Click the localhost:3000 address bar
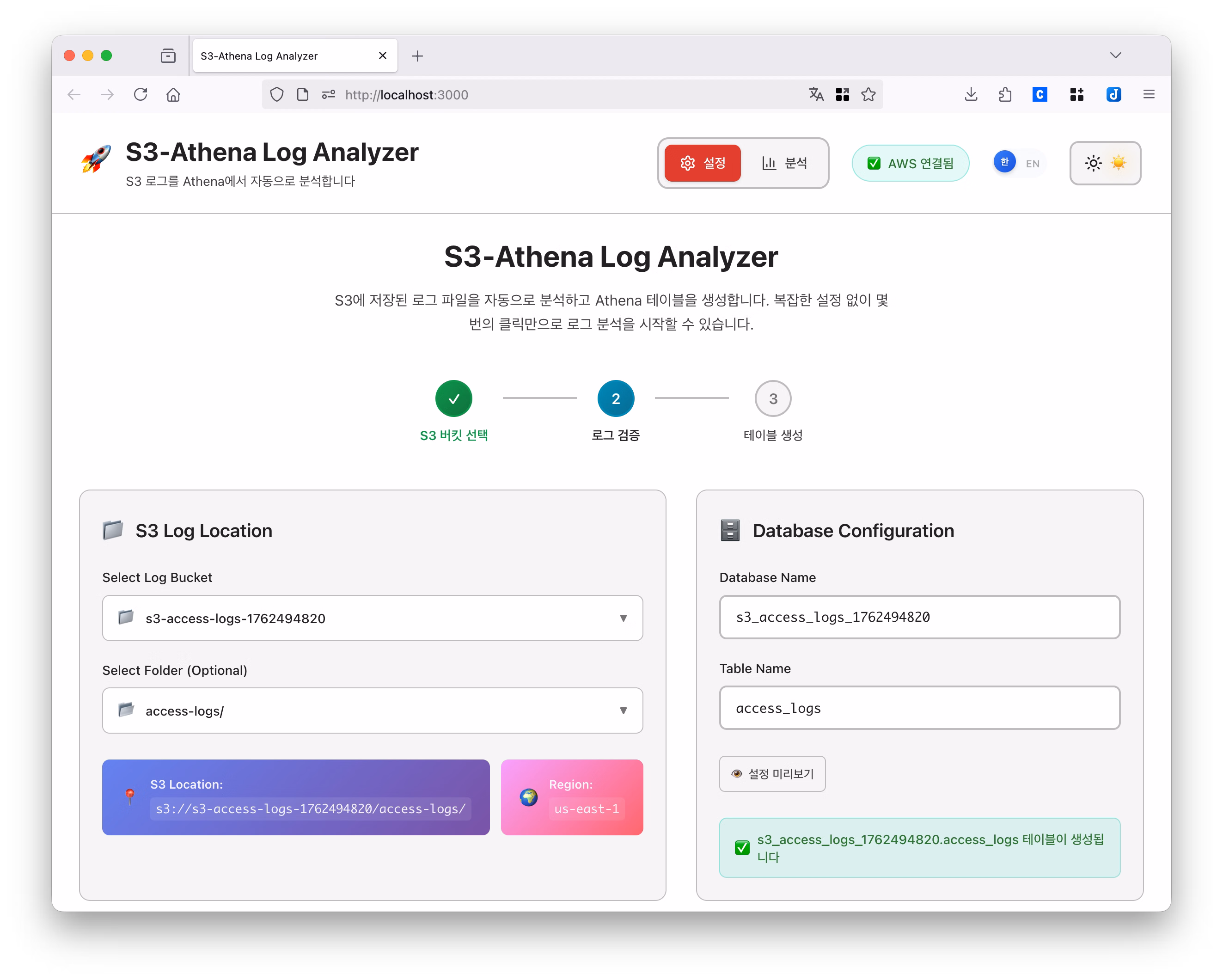The width and height of the screenshot is (1223, 980). pos(572,94)
